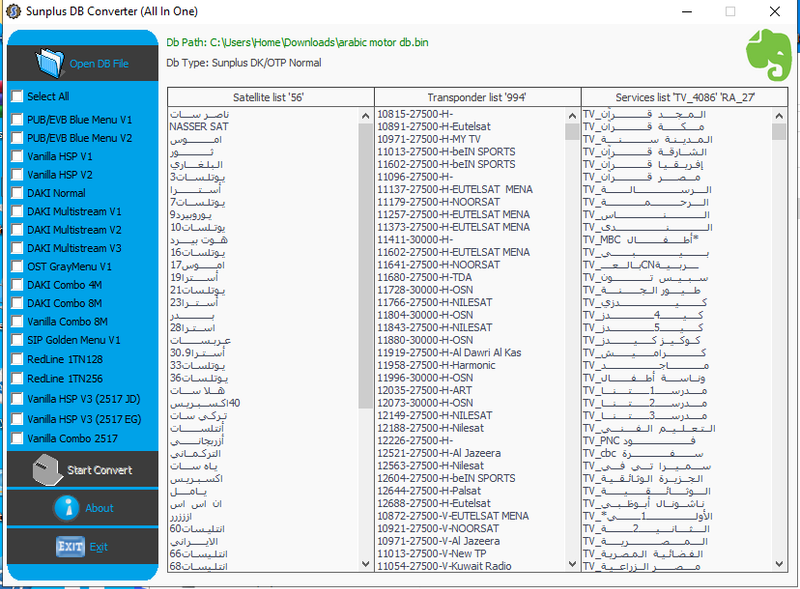Screen dimensions: 800x589
Task: Select transponder 11137-27500-H-EUTELSAT MENA
Action: pyautogui.click(x=455, y=189)
